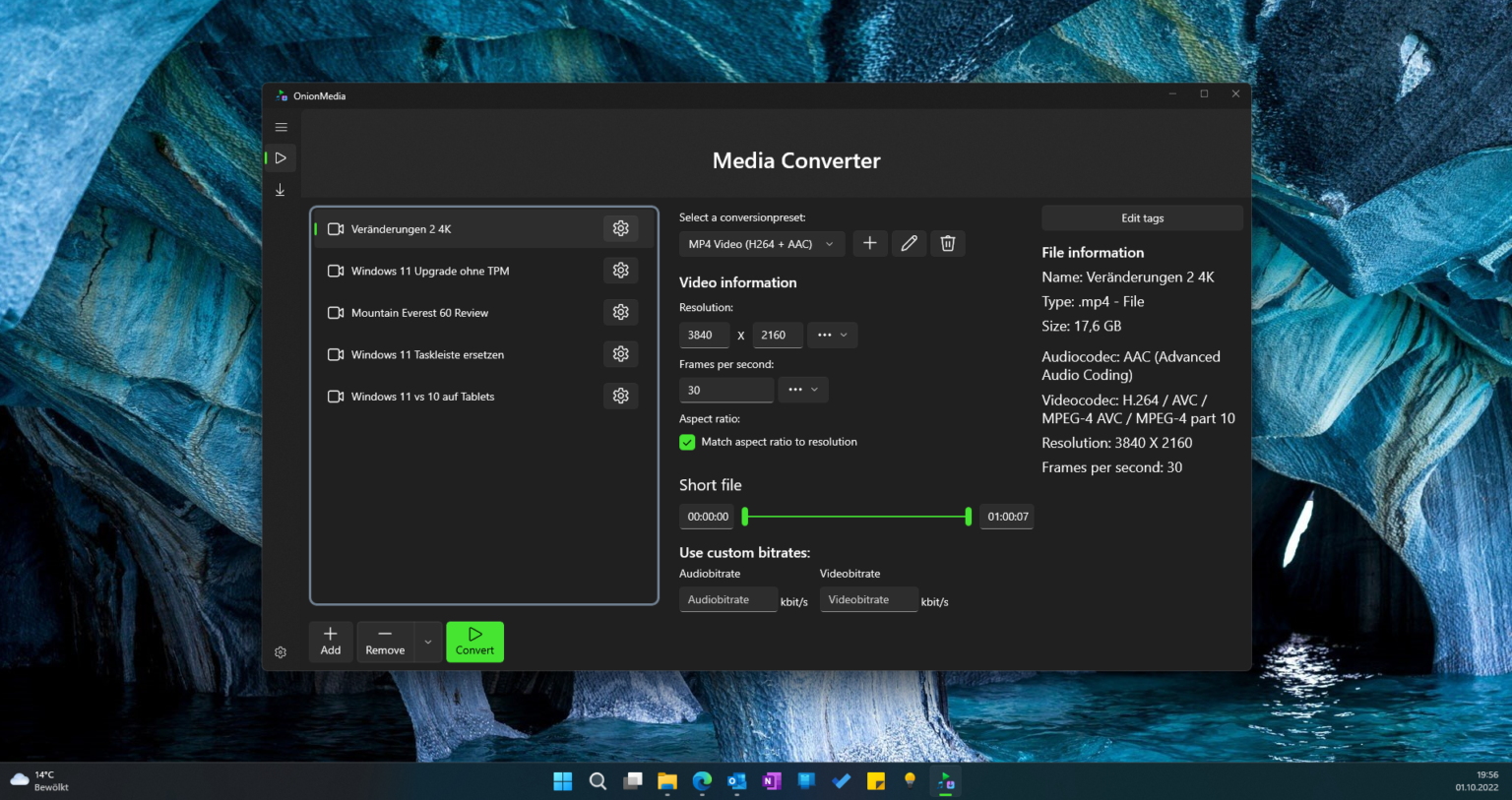Open the Windows Start menu
Image resolution: width=1512 pixels, height=800 pixels.
point(563,781)
